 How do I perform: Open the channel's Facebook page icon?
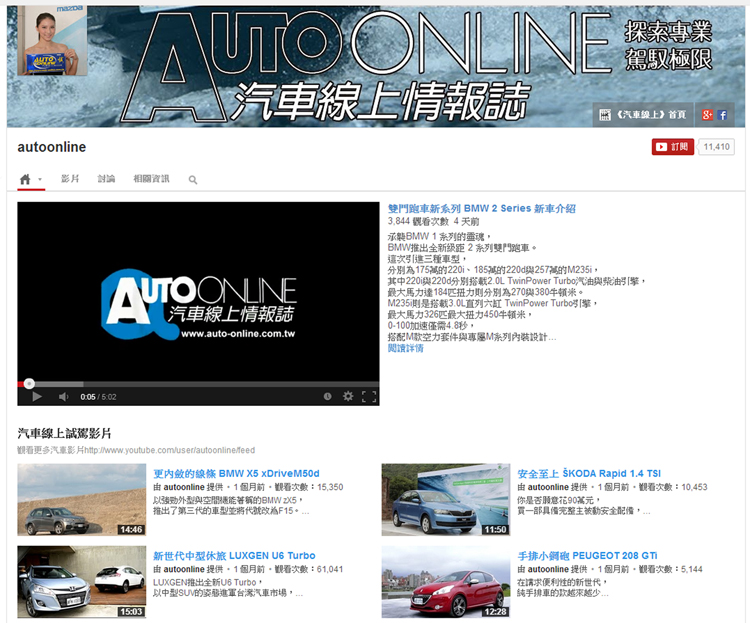(x=722, y=115)
